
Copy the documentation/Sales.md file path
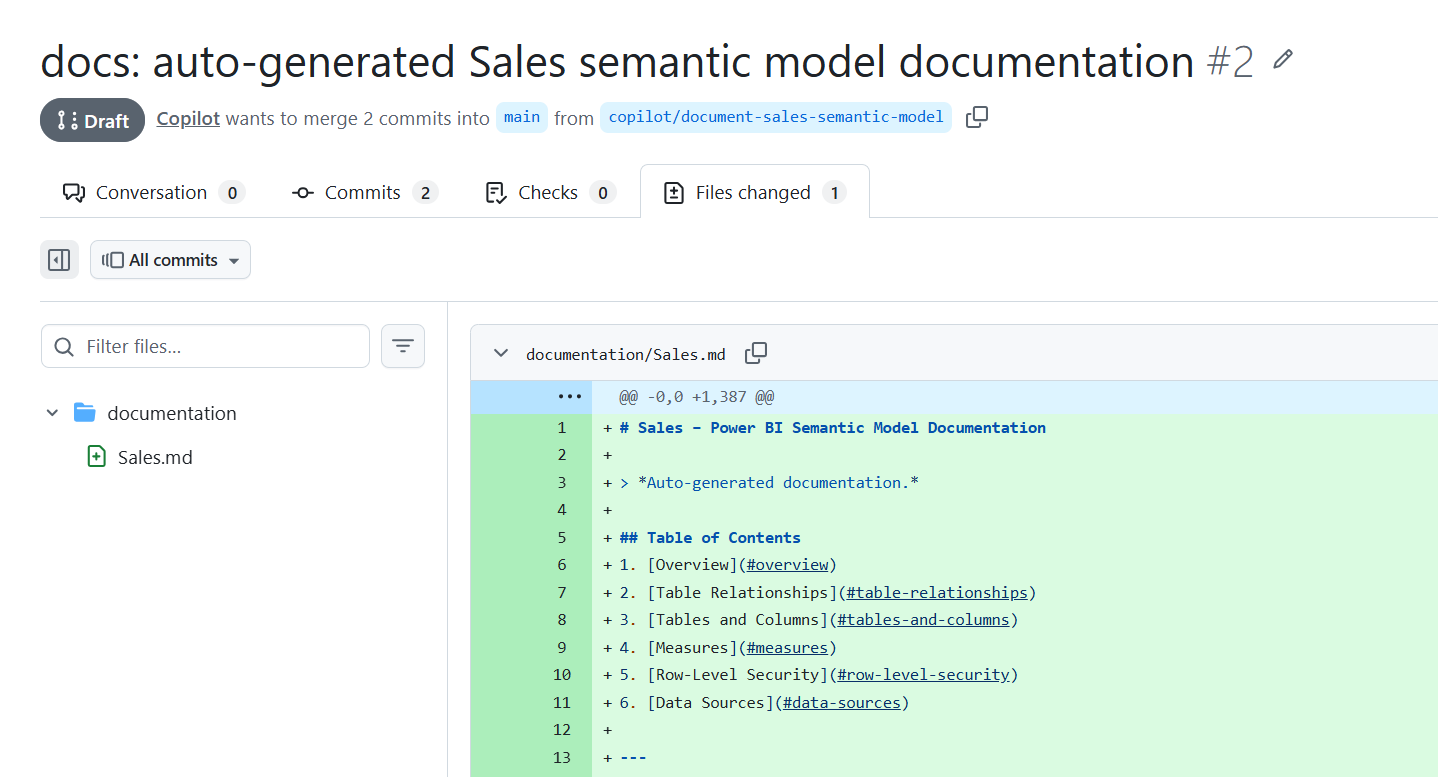pos(756,353)
